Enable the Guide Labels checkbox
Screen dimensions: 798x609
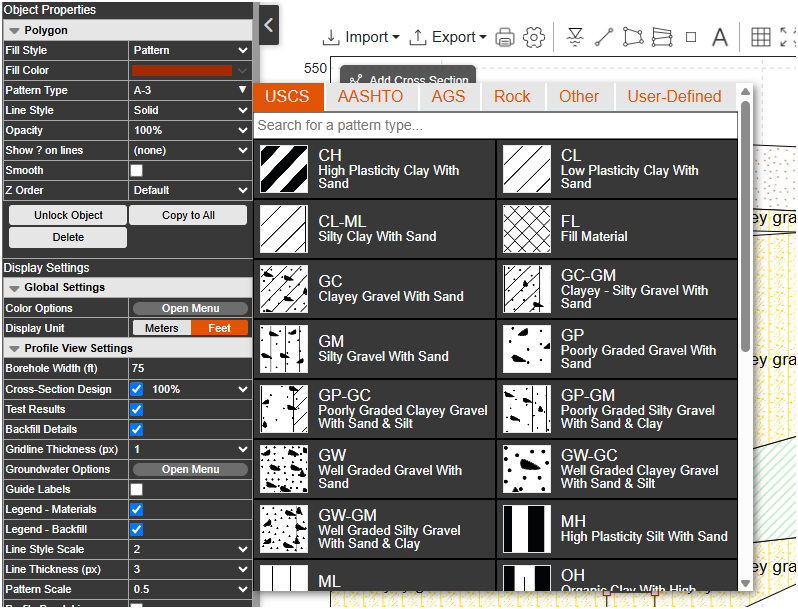tap(136, 489)
